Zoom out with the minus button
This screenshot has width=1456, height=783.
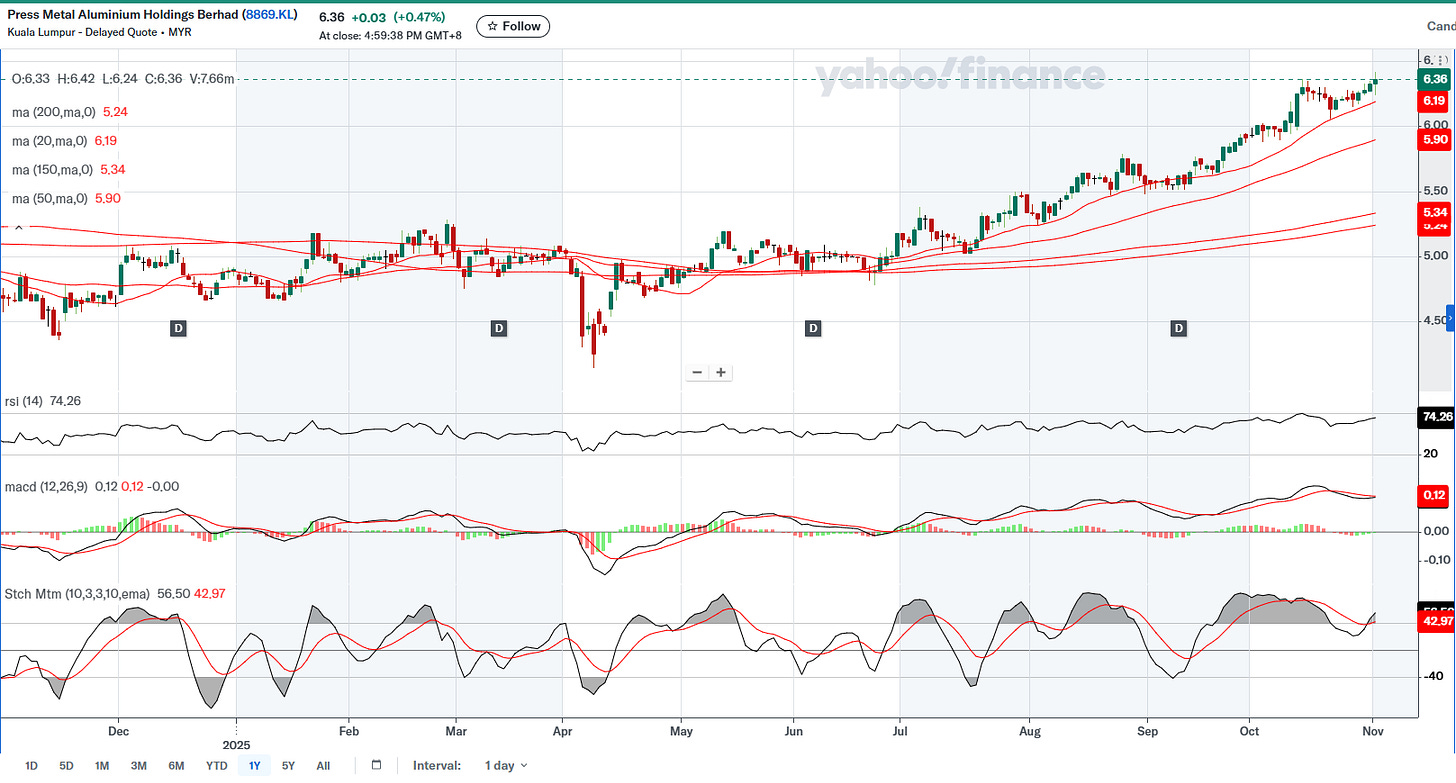point(697,372)
